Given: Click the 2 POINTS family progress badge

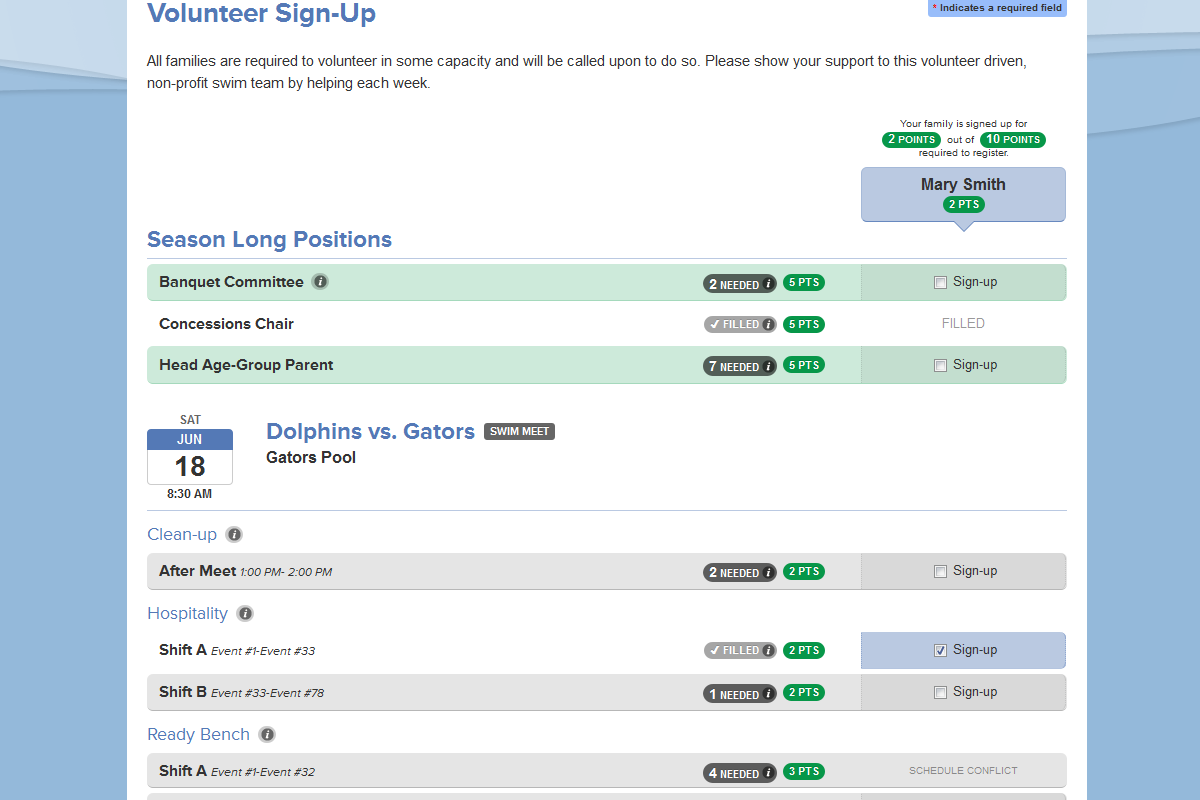Looking at the screenshot, I should click(911, 139).
